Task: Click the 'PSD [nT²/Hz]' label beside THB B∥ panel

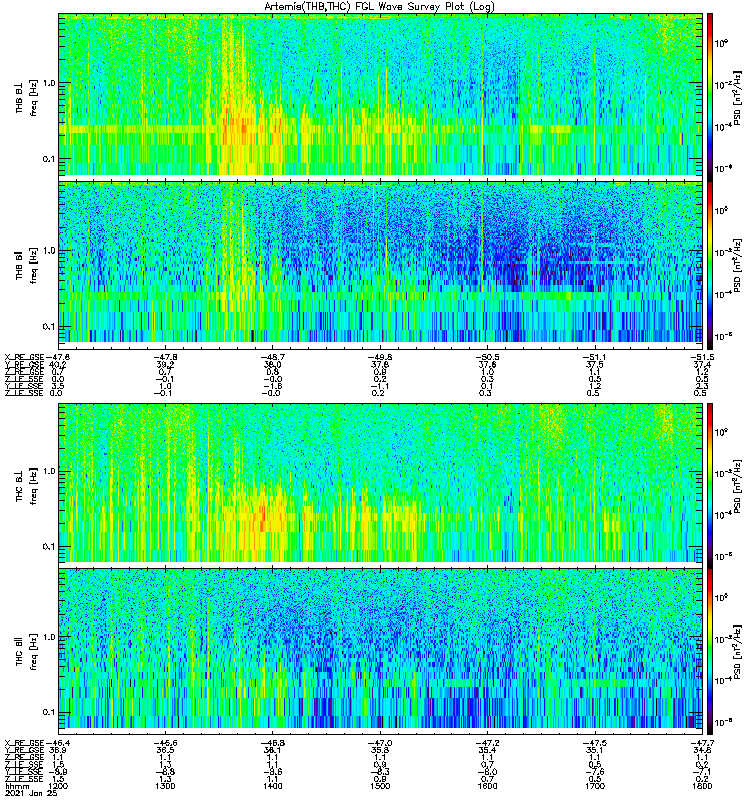Action: coord(738,265)
